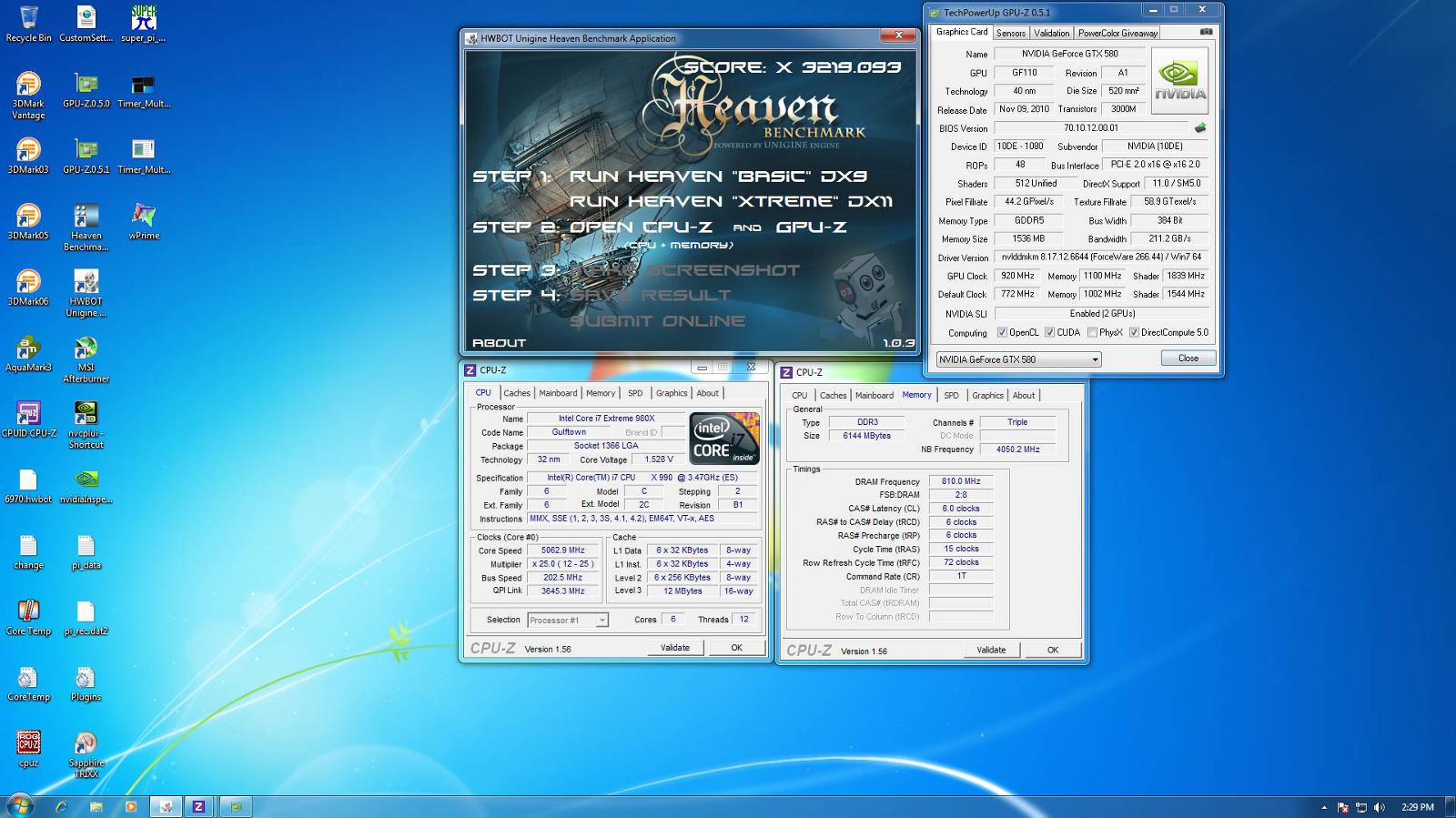Screen dimensions: 1456x818
Task: Click RUN HEAVEN "BASIC" DX9 step
Action: [x=718, y=177]
